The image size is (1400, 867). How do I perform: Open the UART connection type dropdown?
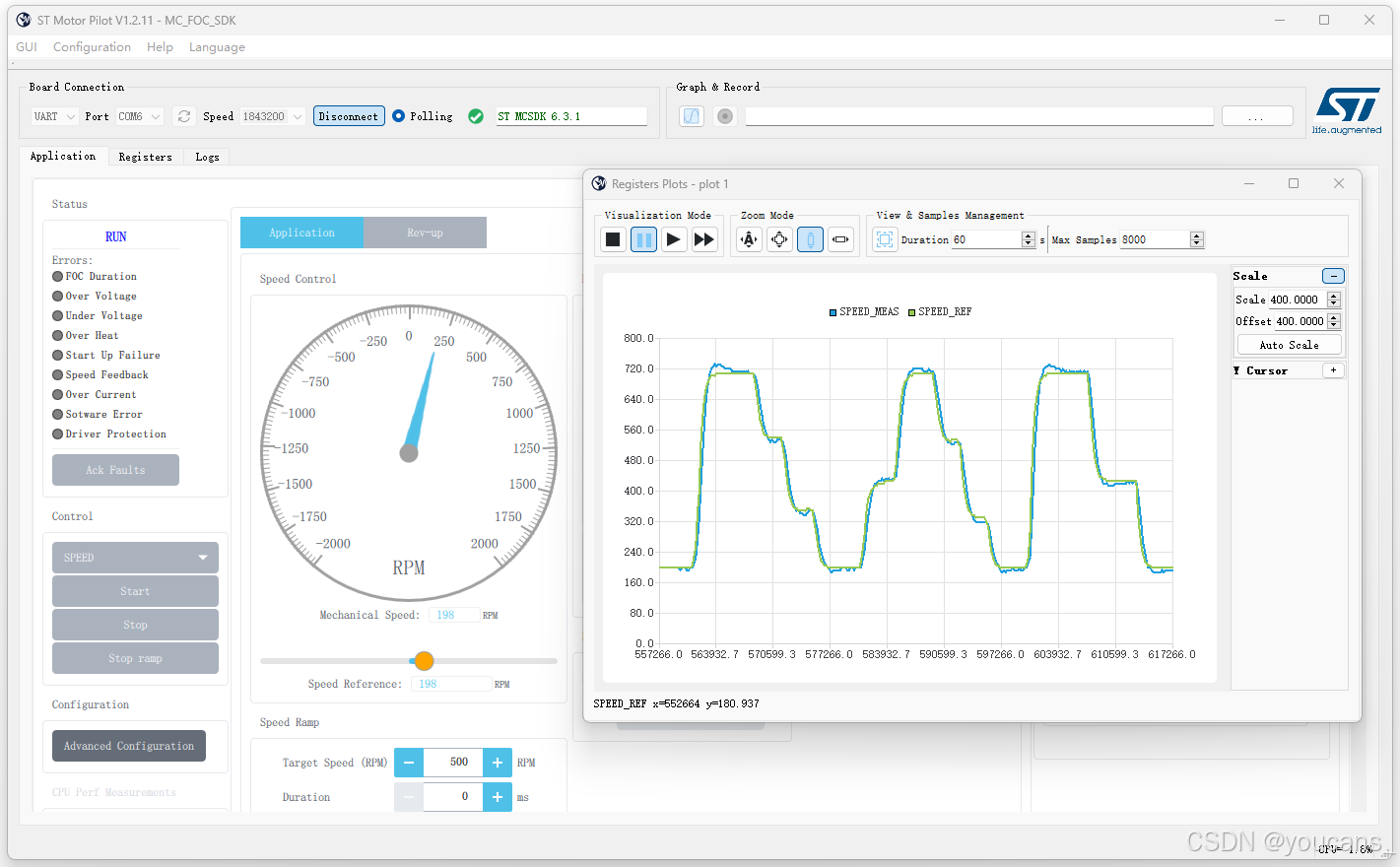click(54, 116)
